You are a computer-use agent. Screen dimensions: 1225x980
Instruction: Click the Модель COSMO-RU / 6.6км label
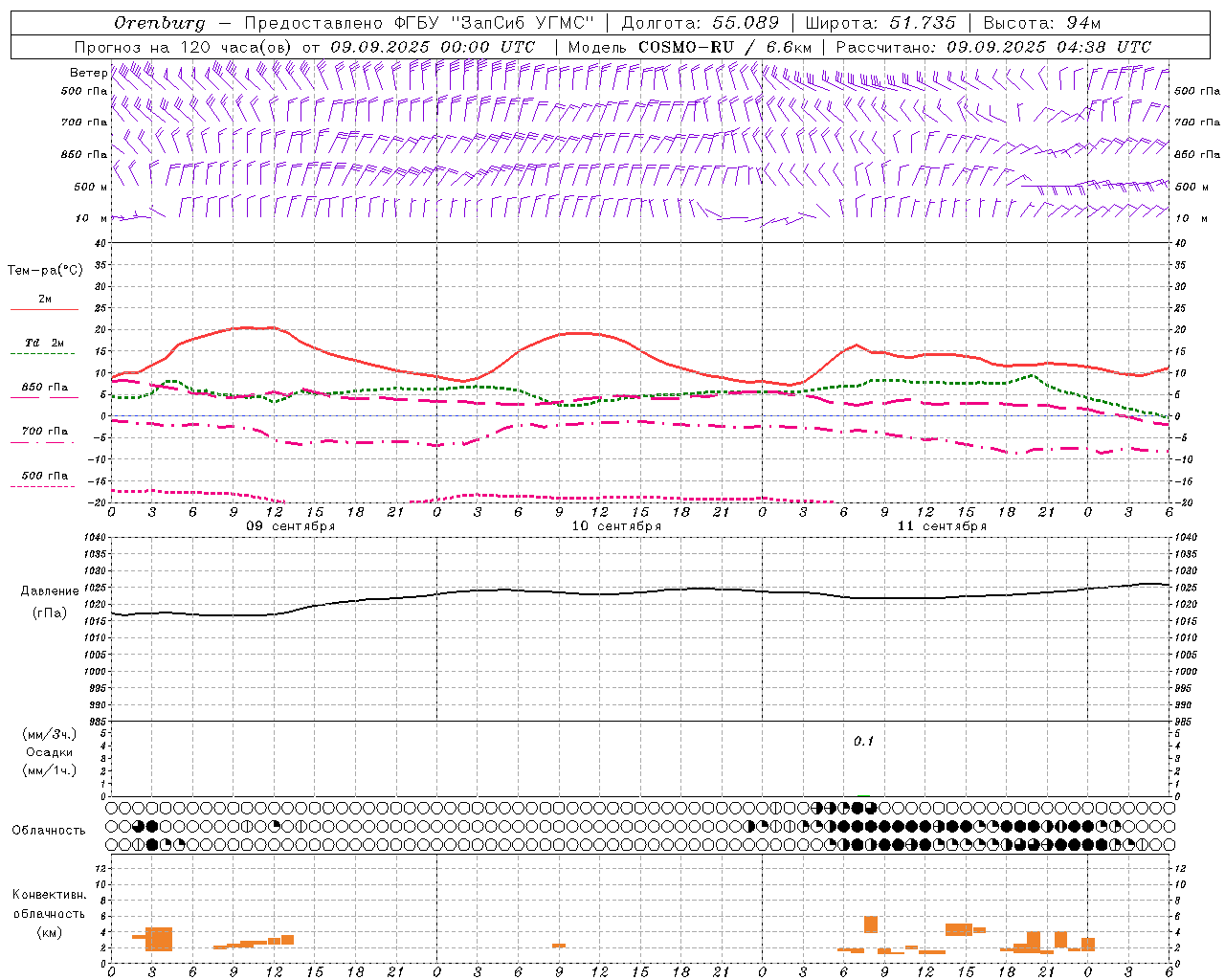pos(690,47)
